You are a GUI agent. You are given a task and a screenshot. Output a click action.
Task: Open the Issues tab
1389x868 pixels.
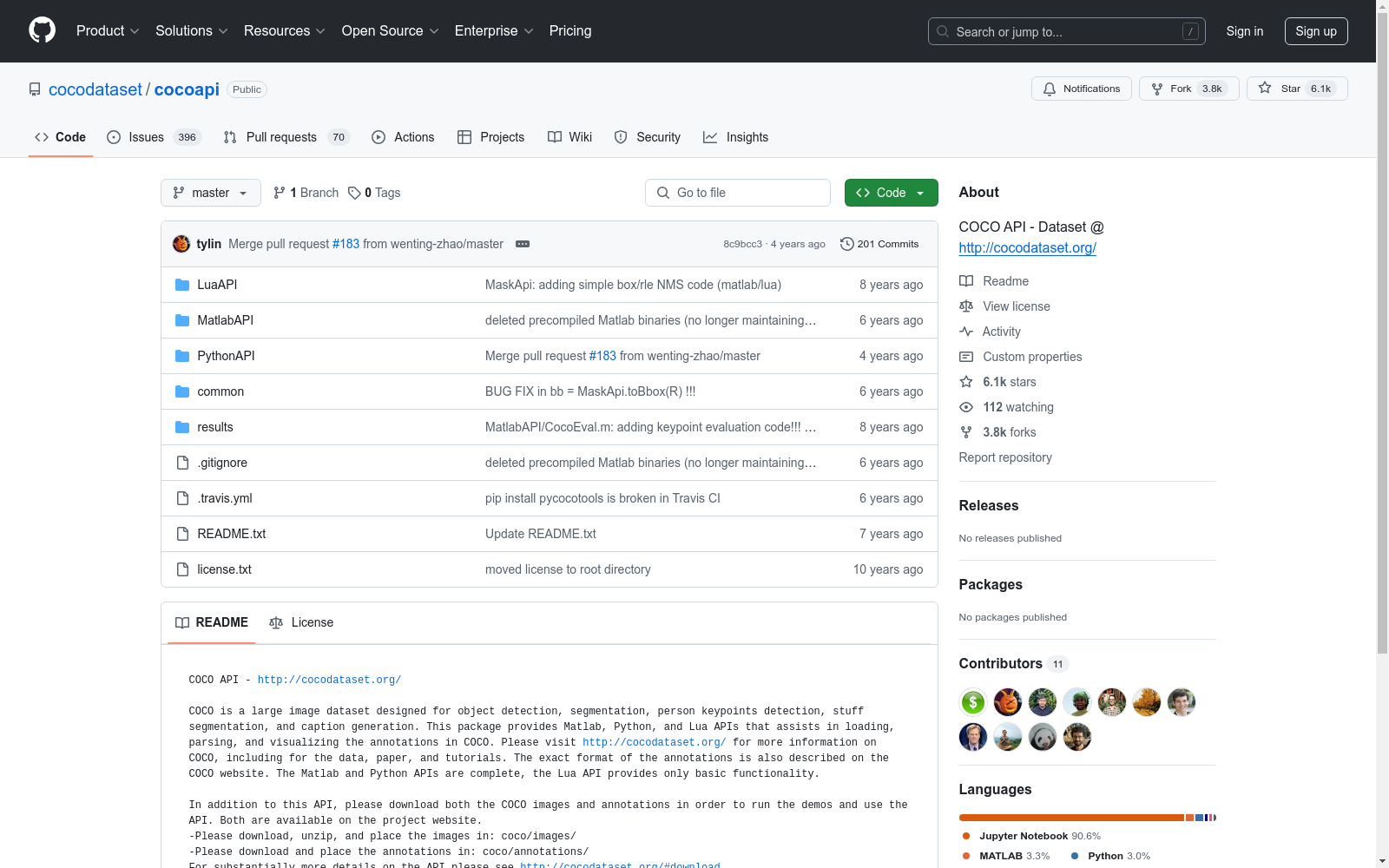point(154,137)
